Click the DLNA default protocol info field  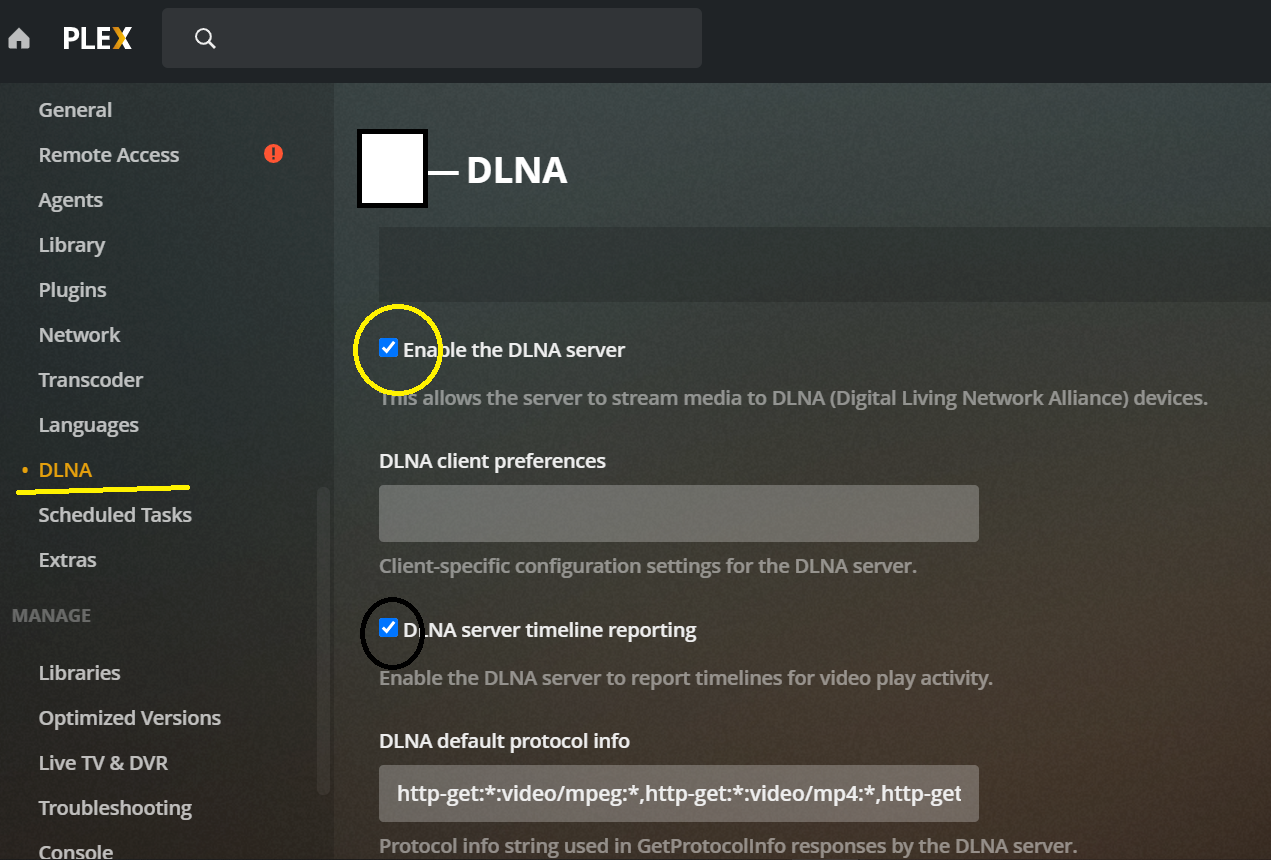pyautogui.click(x=678, y=793)
